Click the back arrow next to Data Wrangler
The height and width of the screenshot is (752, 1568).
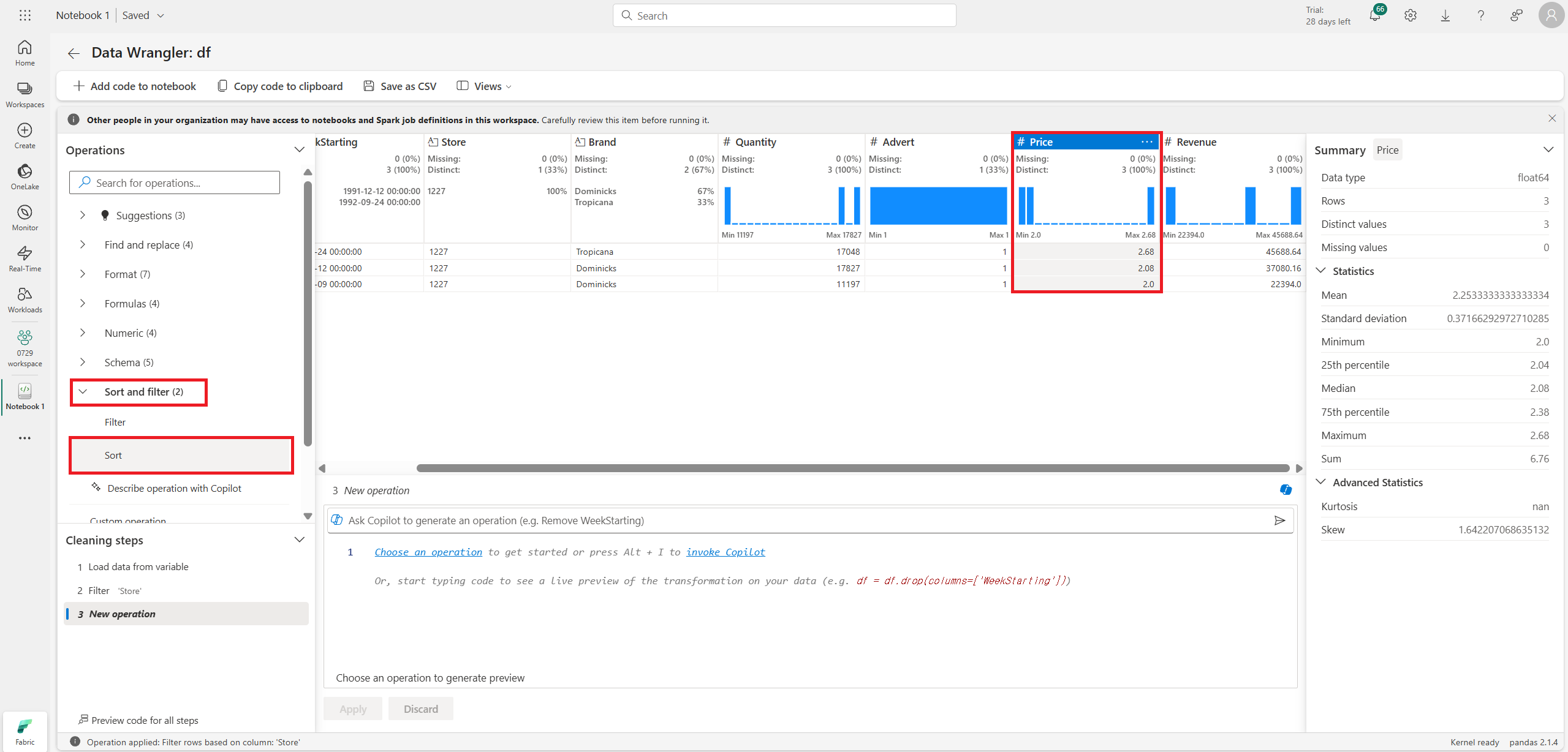pyautogui.click(x=74, y=53)
